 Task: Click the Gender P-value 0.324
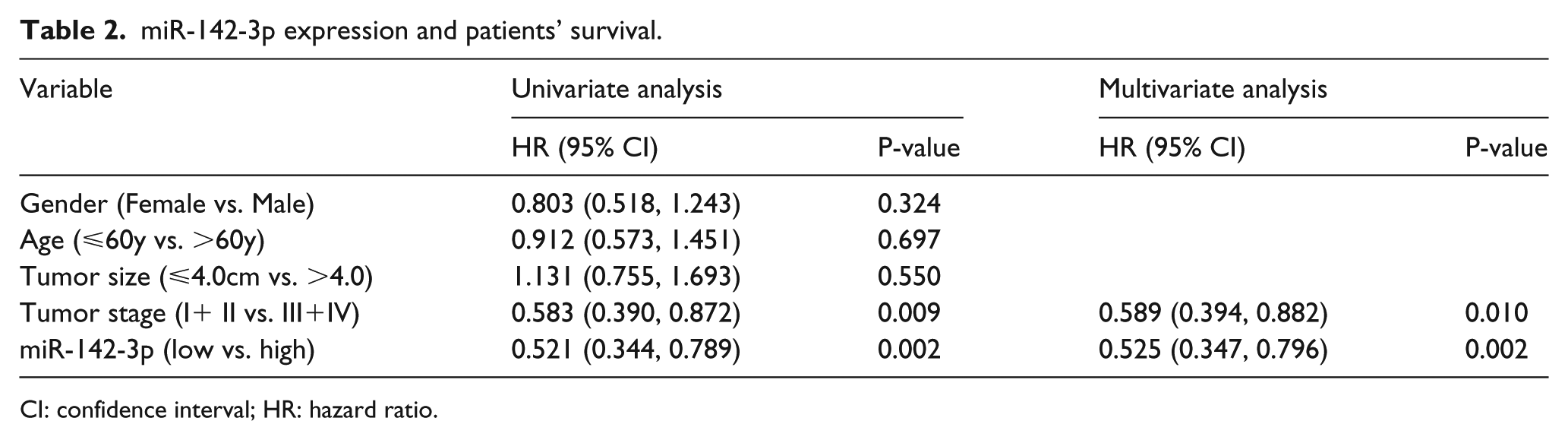click(909, 204)
